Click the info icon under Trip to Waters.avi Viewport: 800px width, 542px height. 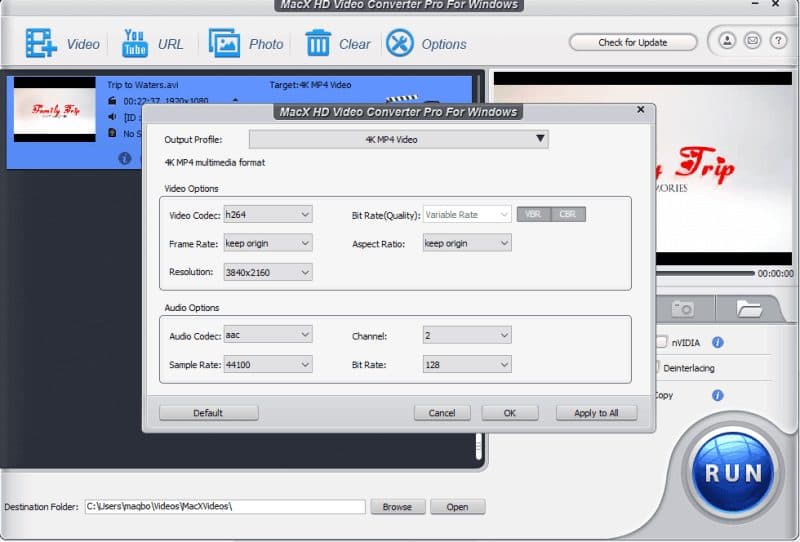click(x=124, y=158)
